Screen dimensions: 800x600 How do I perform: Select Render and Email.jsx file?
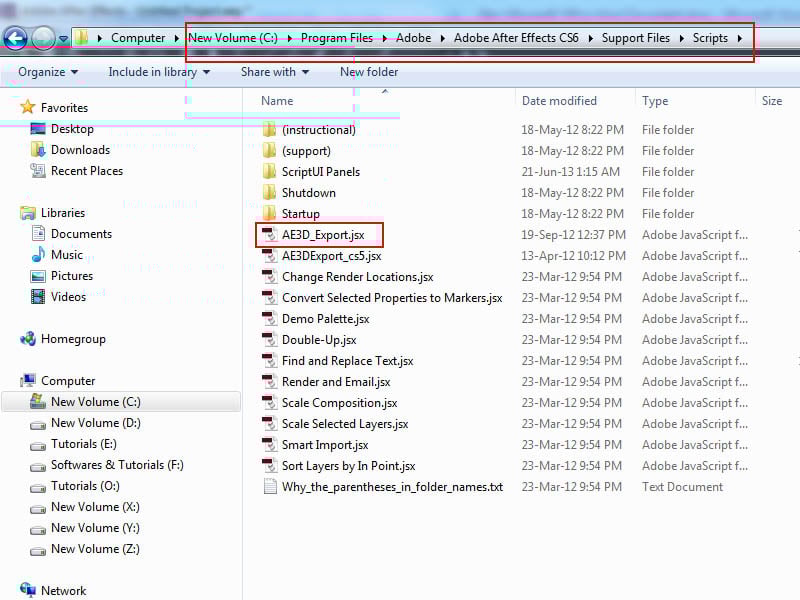336,382
